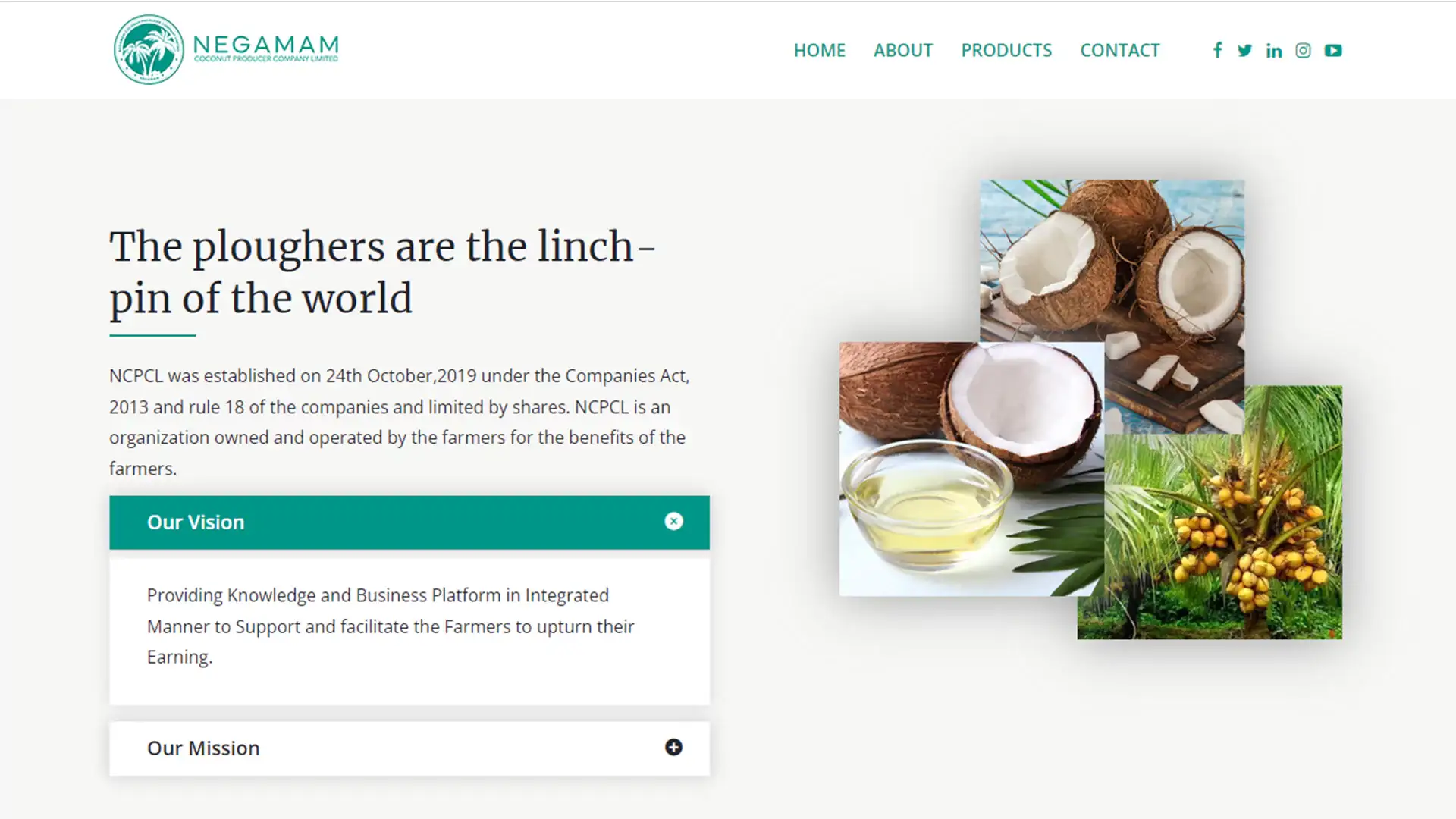Select the coconut oil bowl photo

point(971,469)
